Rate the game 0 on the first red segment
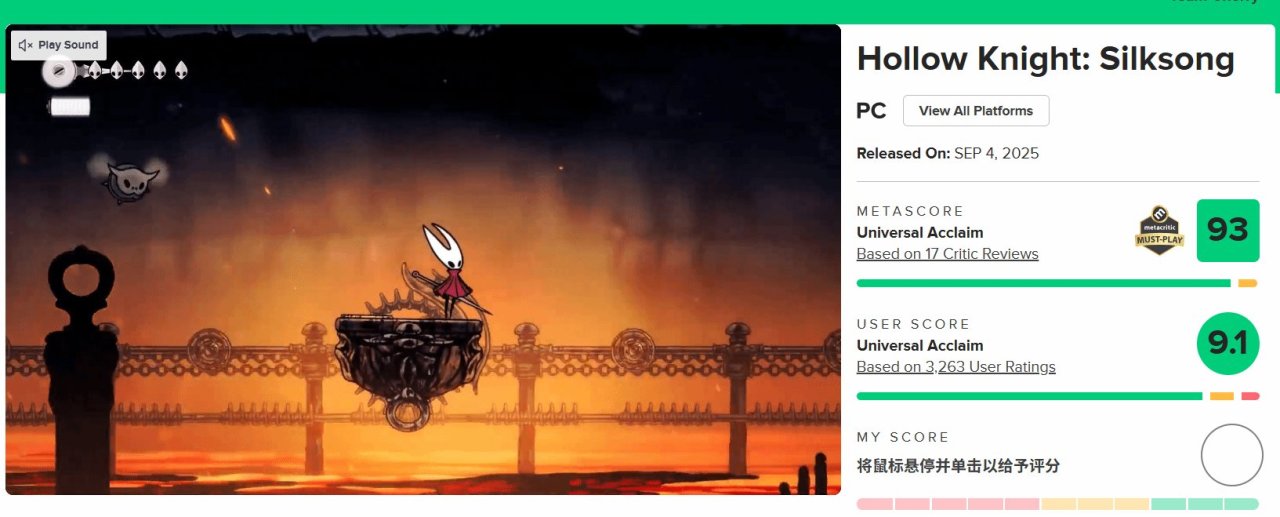 pos(874,504)
